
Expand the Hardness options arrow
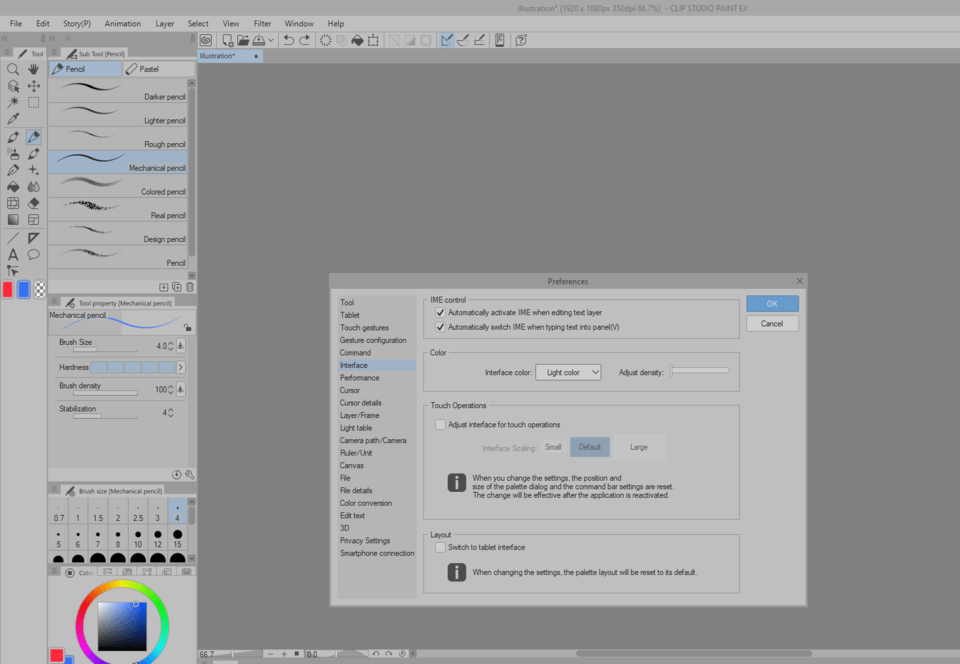[181, 367]
